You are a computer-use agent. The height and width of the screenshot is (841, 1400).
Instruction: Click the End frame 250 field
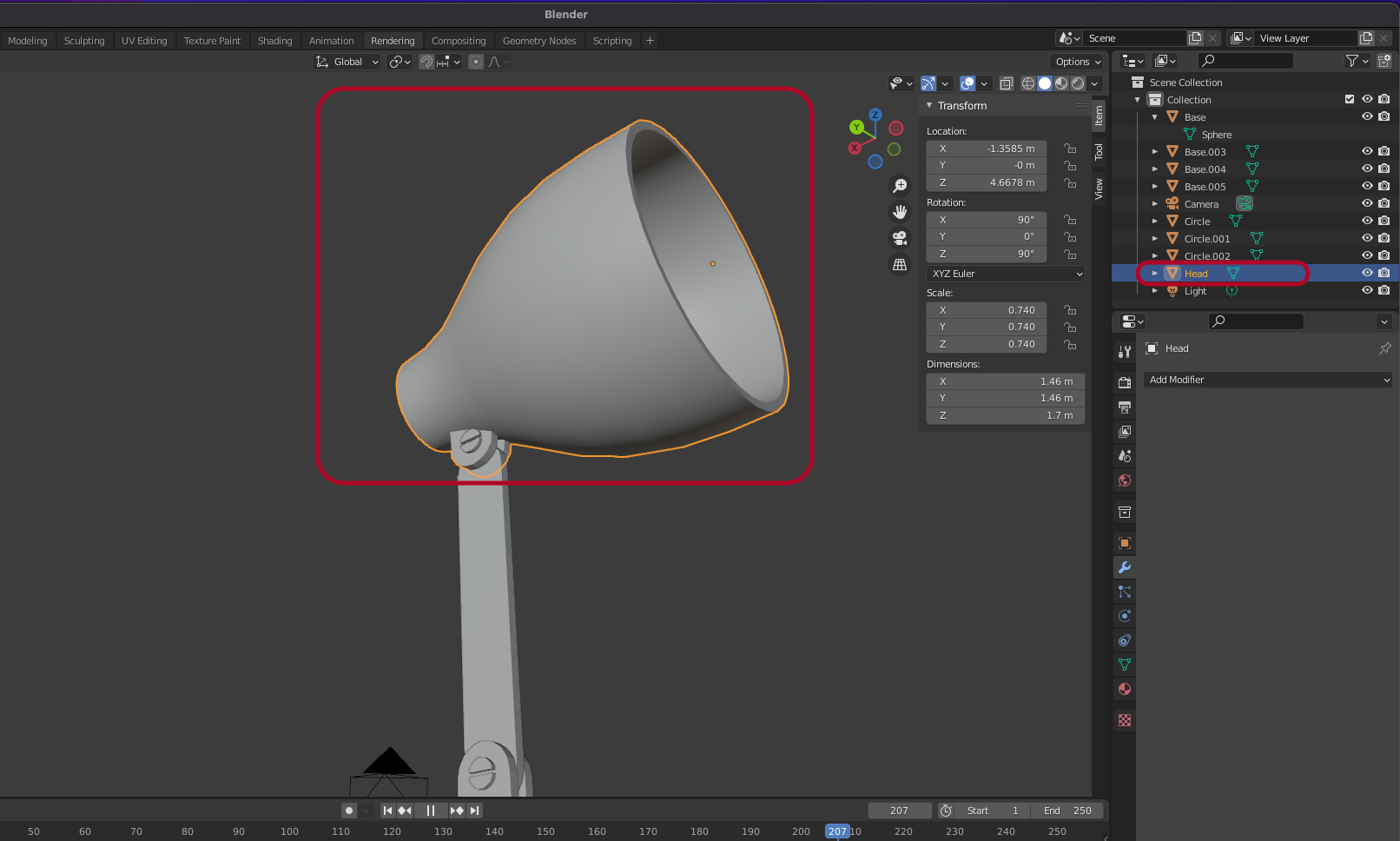(x=1067, y=811)
